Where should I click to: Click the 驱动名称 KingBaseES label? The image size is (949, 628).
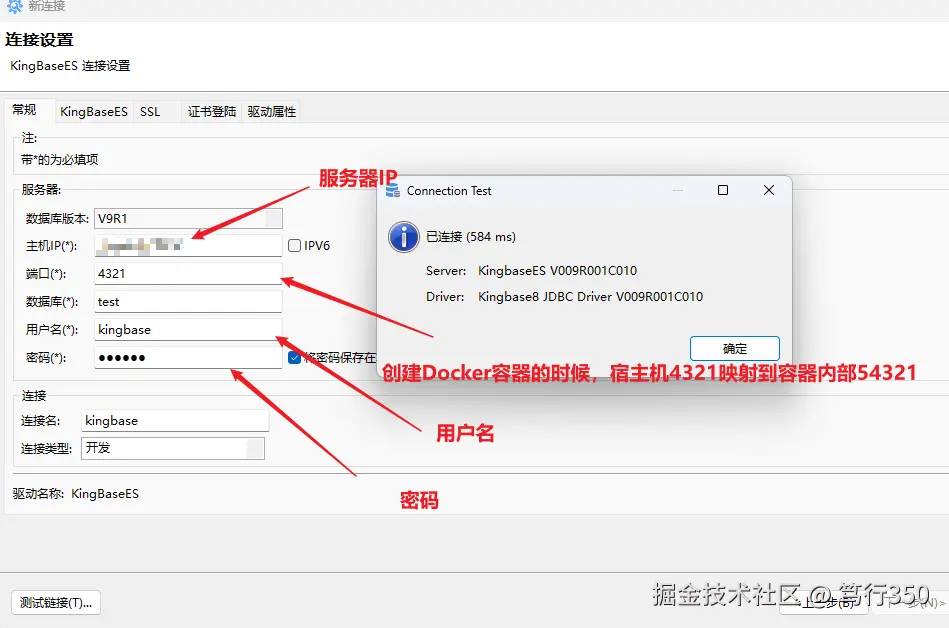[76, 494]
